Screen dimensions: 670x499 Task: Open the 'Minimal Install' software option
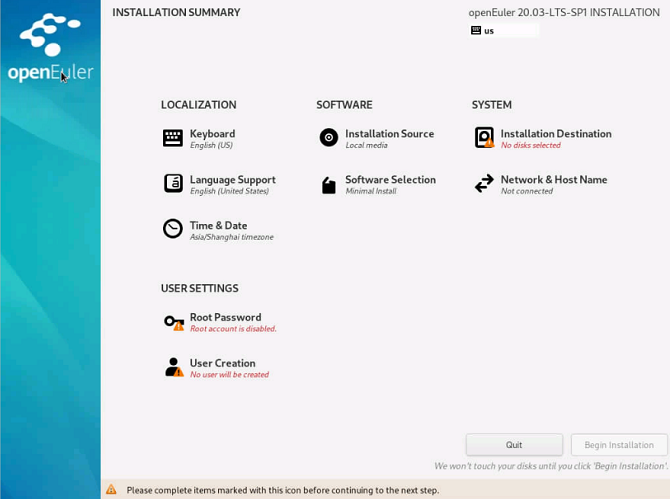click(x=371, y=191)
